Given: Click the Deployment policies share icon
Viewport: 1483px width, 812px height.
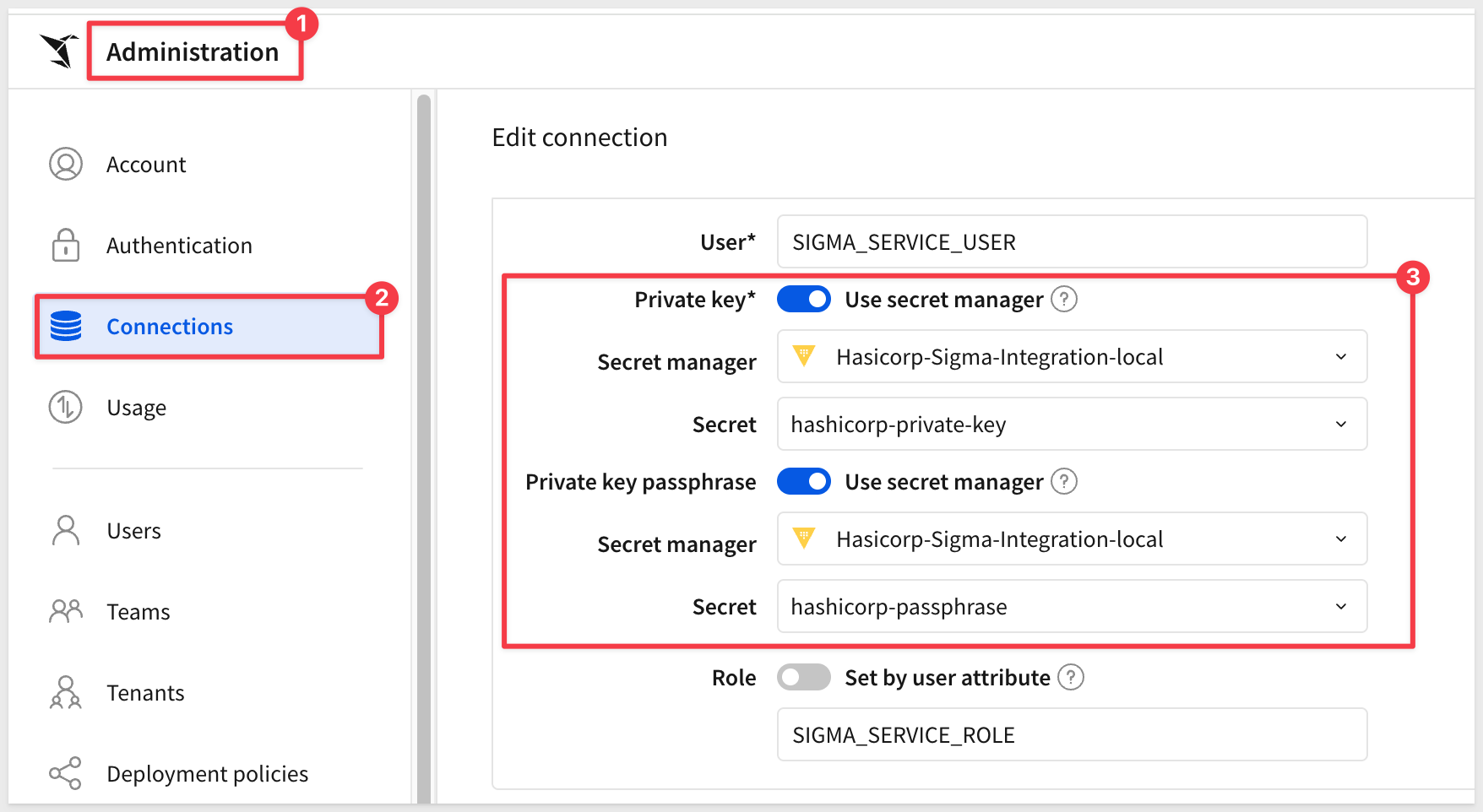Looking at the screenshot, I should click(x=66, y=773).
